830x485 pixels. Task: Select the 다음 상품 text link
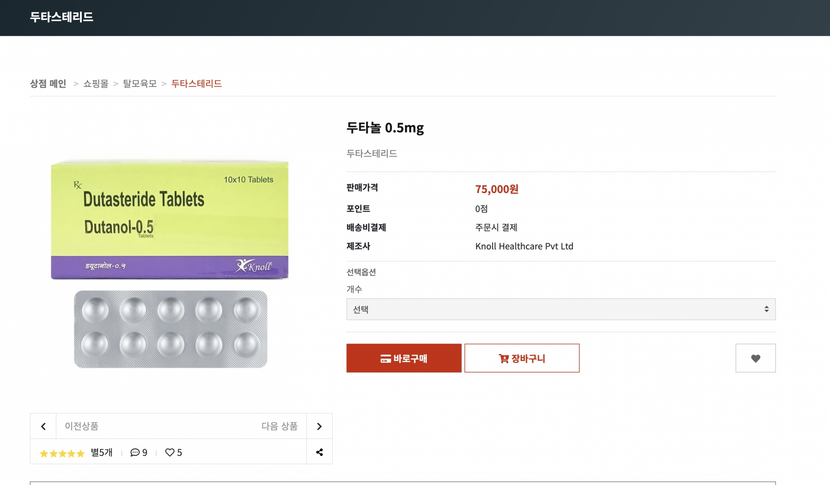pos(279,426)
